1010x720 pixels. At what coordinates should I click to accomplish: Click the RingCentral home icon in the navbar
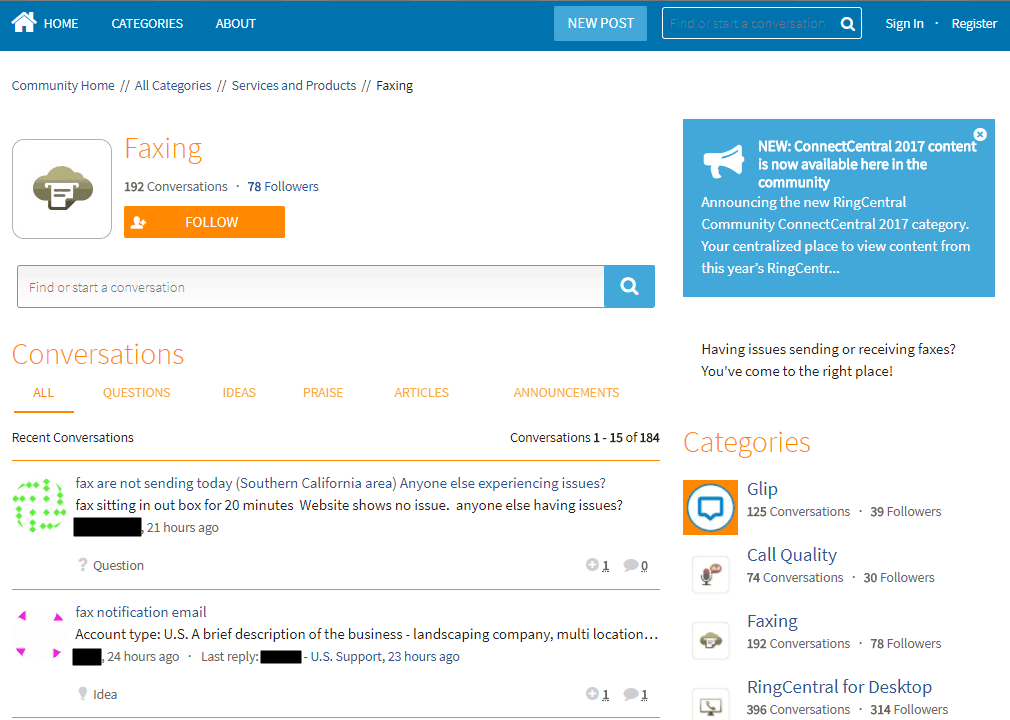point(24,22)
